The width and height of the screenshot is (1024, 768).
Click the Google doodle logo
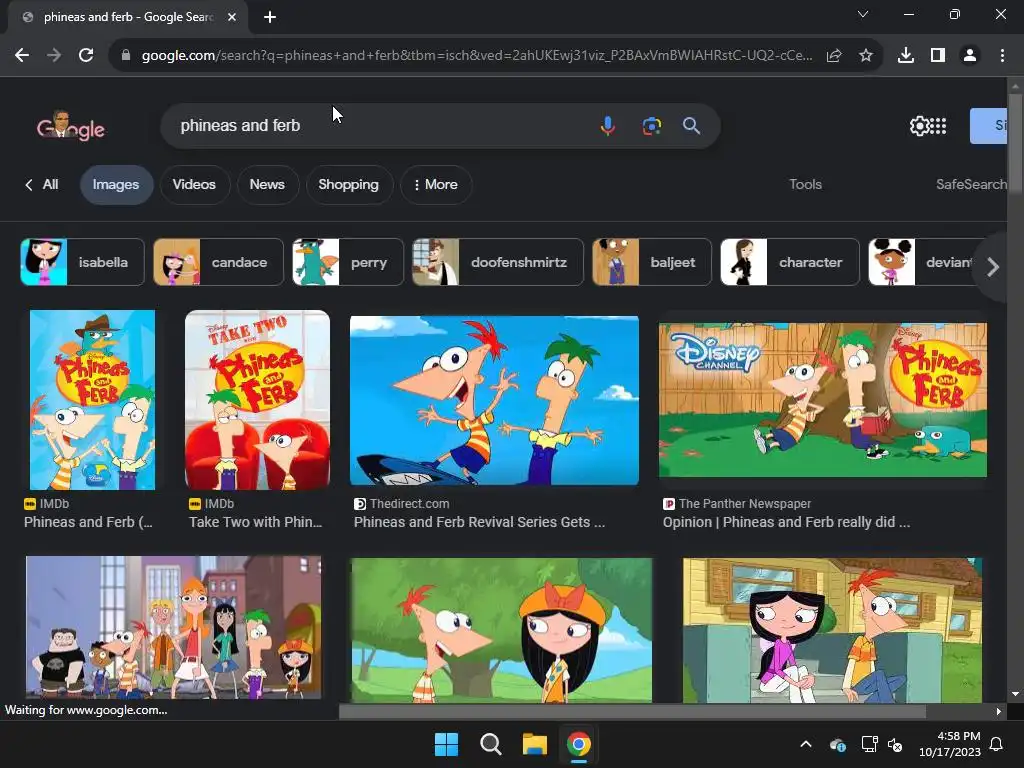71,125
